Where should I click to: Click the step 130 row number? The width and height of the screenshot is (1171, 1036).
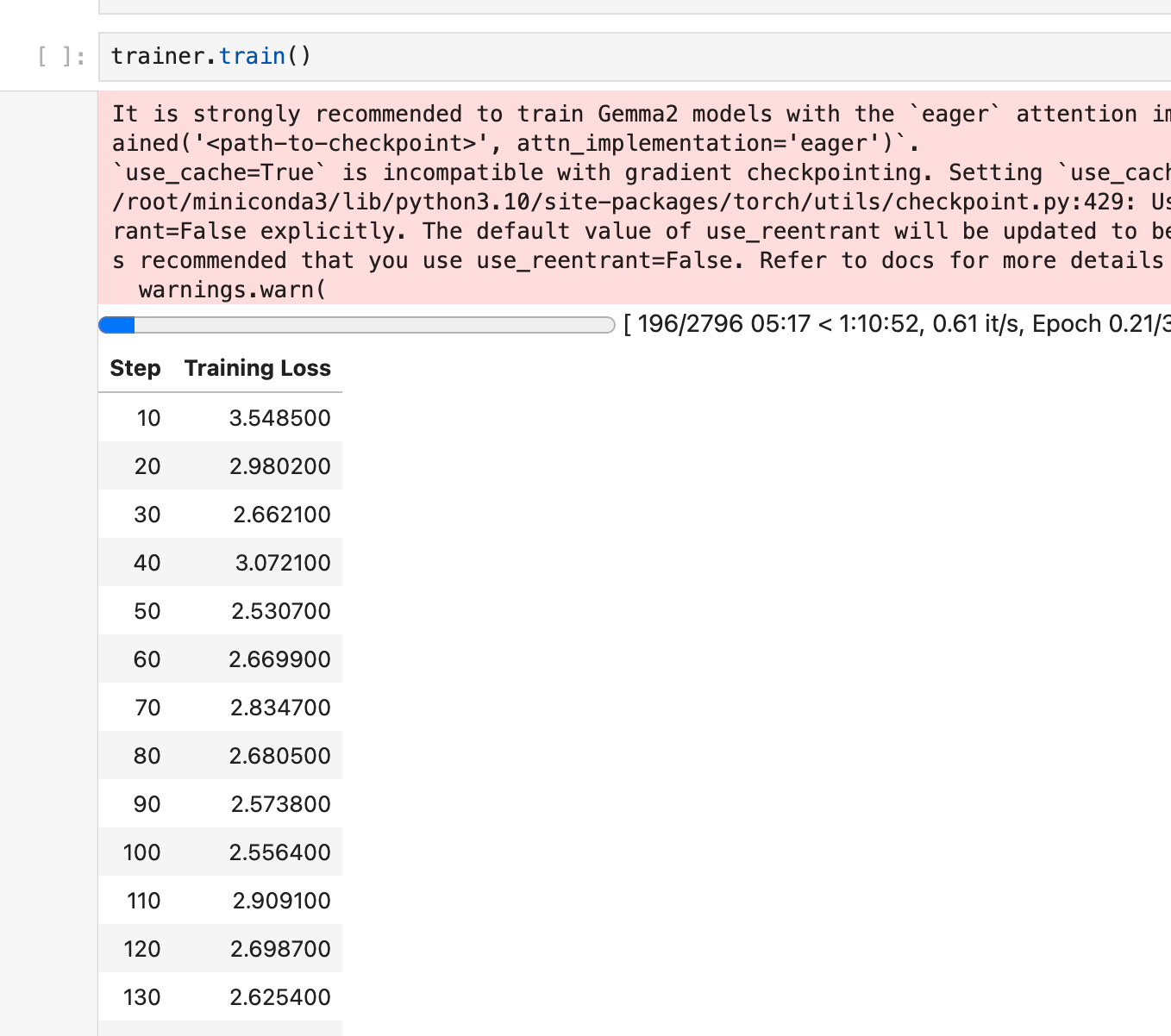click(142, 997)
